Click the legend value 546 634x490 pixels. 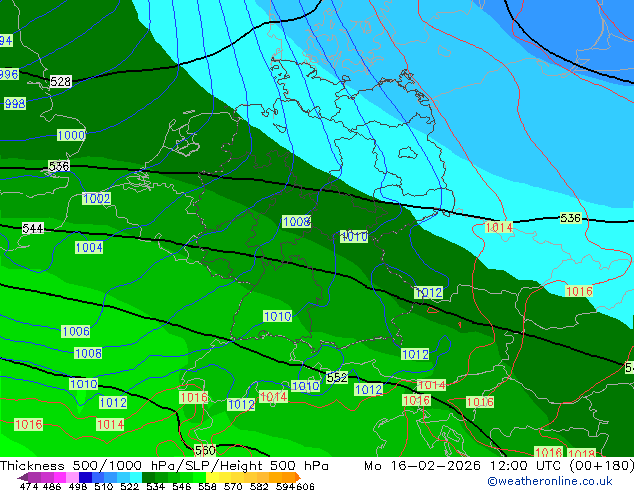pos(182,486)
